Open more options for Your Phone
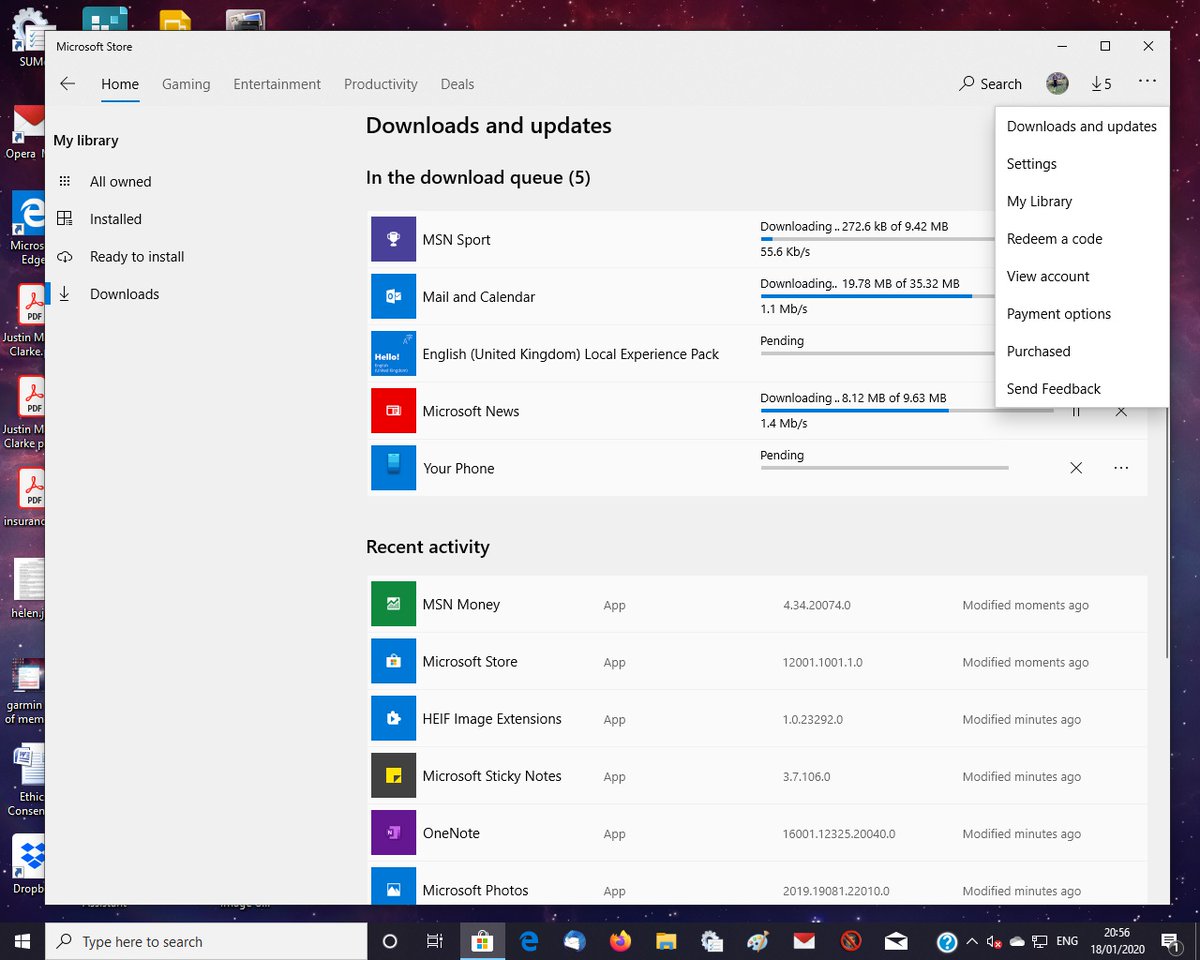The height and width of the screenshot is (960, 1200). [1121, 468]
